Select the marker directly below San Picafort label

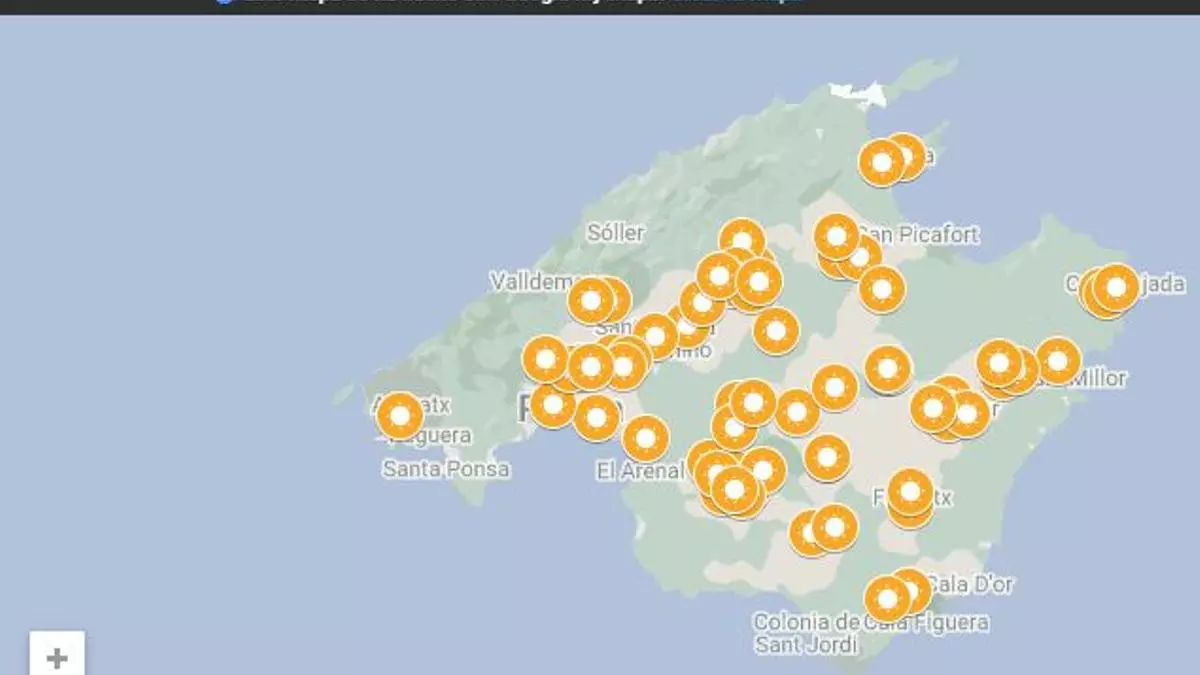pyautogui.click(x=882, y=289)
